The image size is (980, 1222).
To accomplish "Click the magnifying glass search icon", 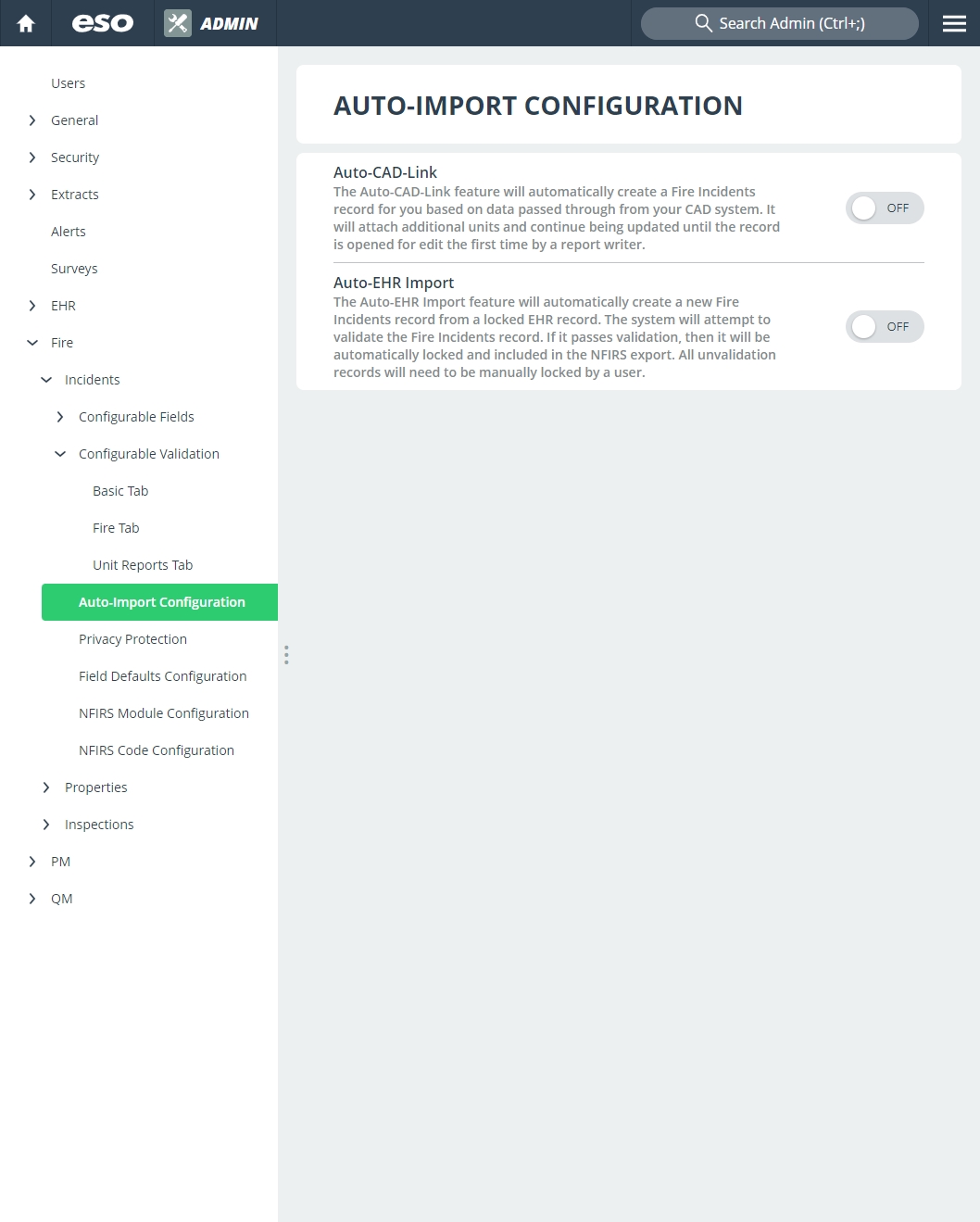I will (704, 23).
